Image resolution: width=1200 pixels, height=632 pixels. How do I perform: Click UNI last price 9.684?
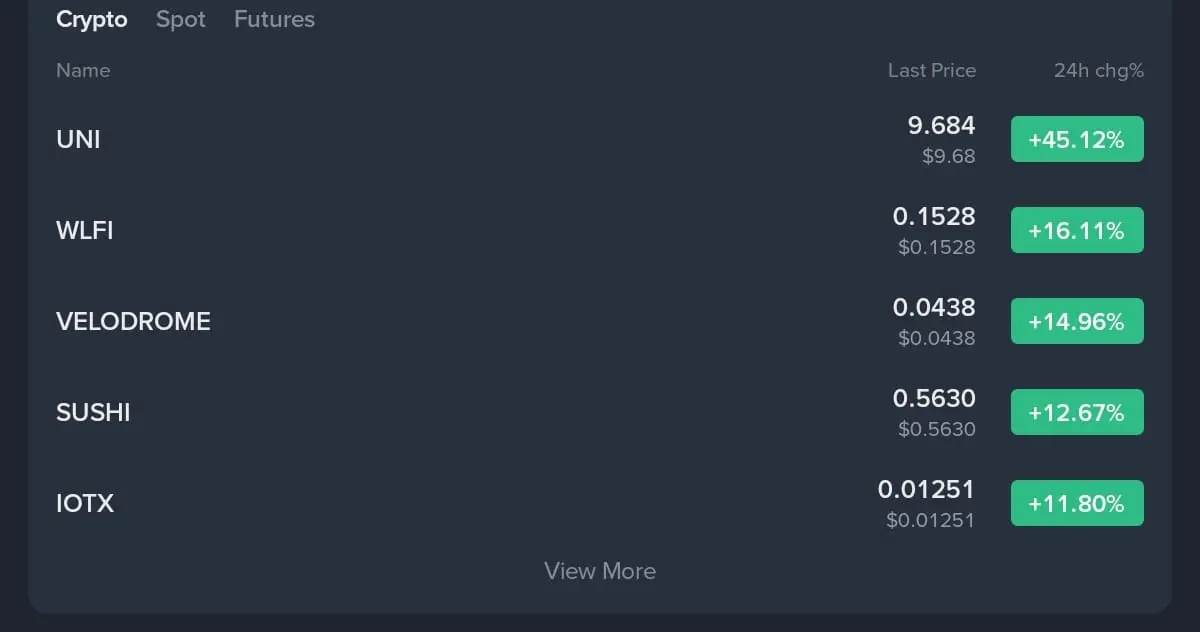[x=941, y=125]
